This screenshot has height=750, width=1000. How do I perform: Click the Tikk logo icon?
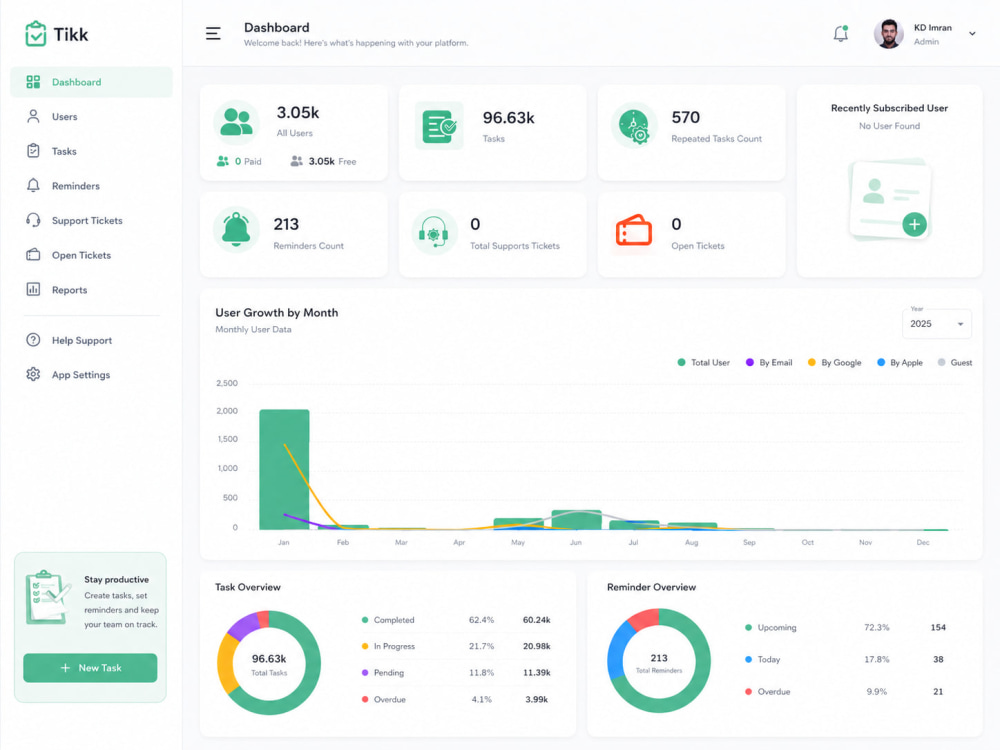click(35, 34)
